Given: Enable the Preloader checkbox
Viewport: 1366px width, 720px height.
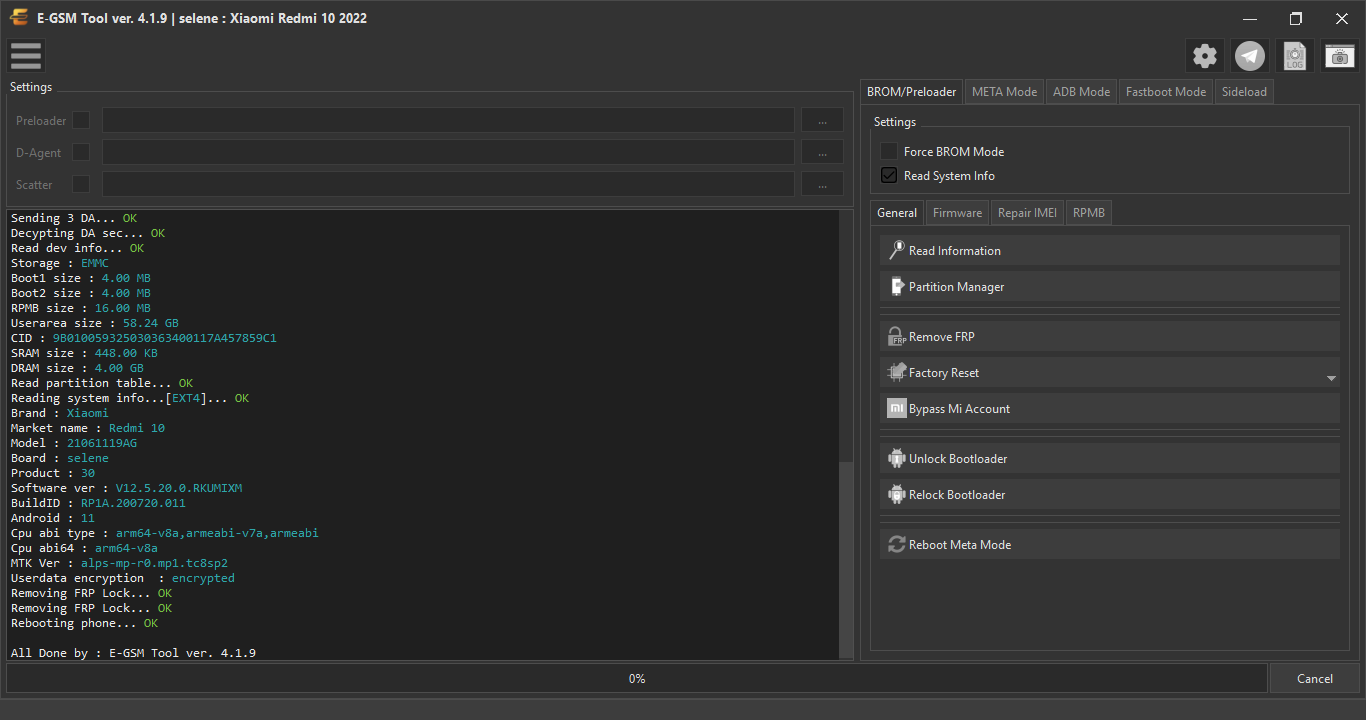Looking at the screenshot, I should tap(81, 120).
